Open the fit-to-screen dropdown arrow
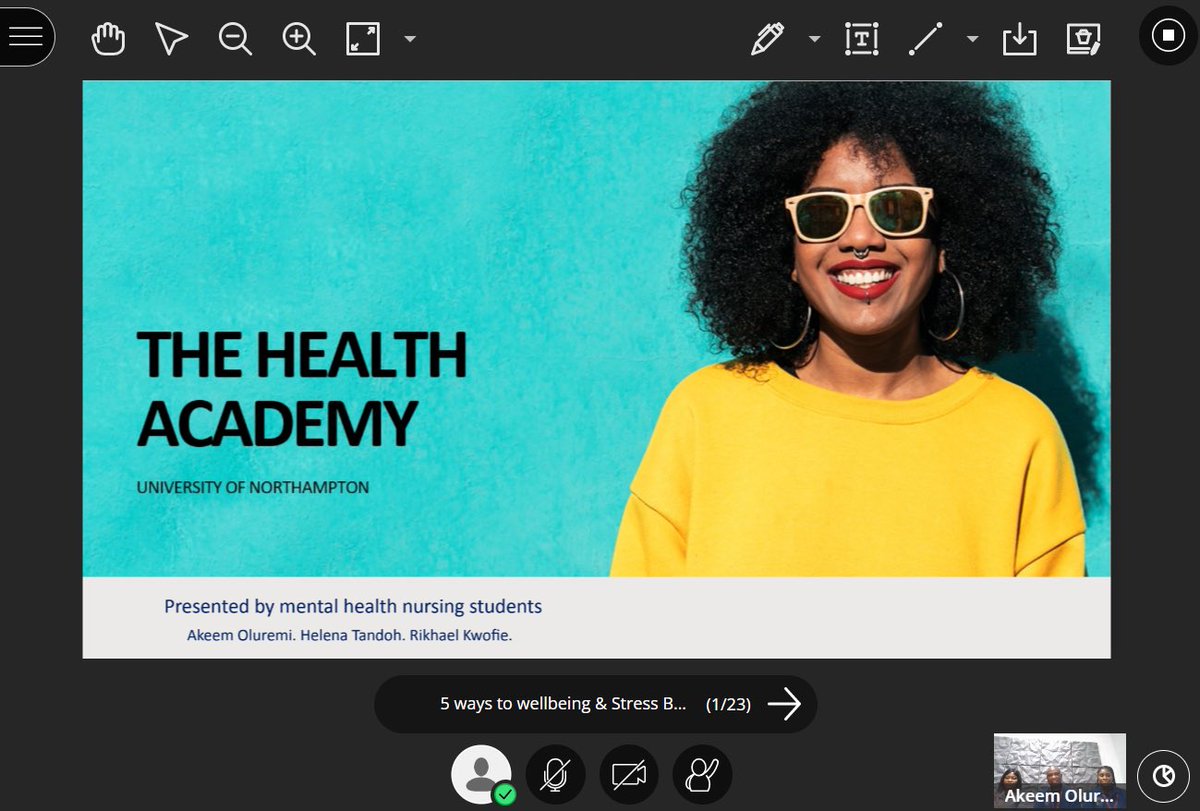The image size is (1200, 811). tap(408, 37)
